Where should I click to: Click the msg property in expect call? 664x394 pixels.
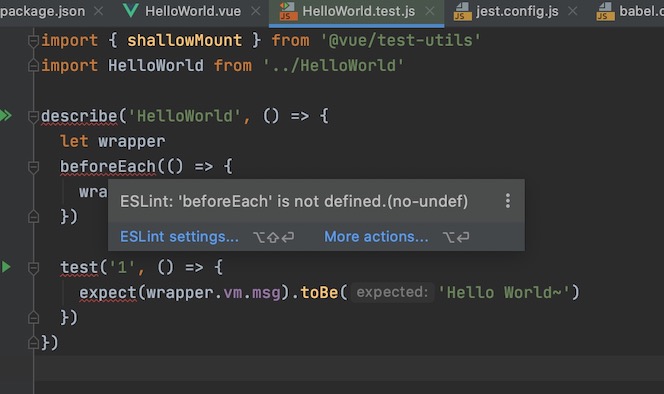tap(266, 293)
